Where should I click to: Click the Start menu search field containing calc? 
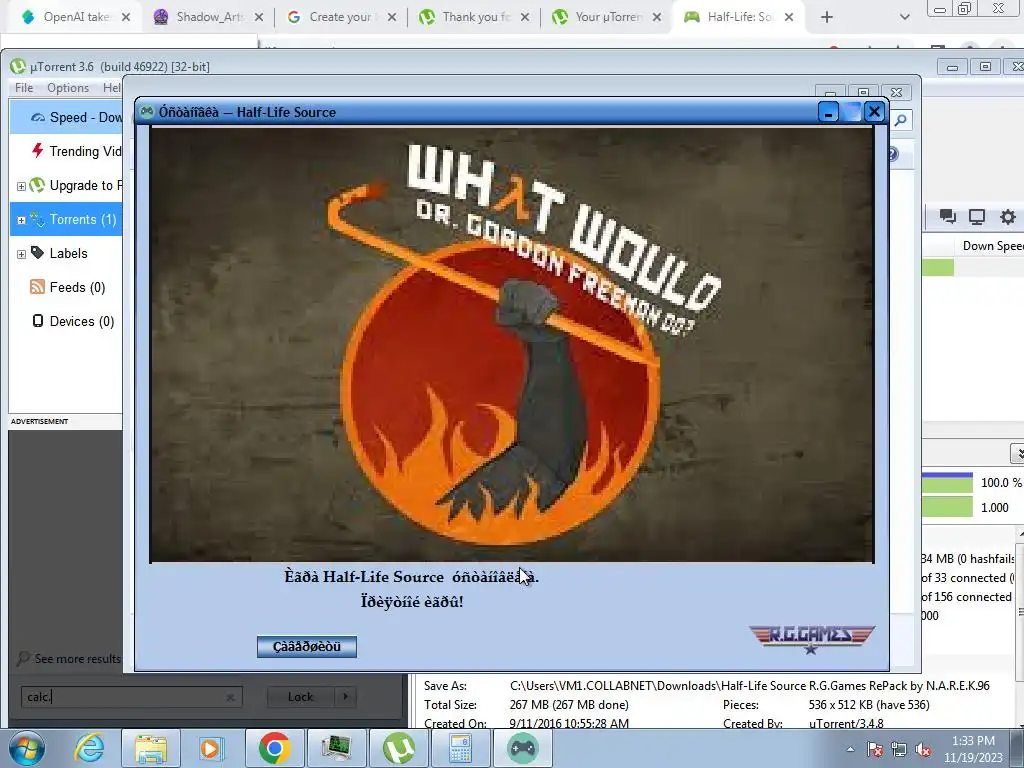[x=131, y=697]
